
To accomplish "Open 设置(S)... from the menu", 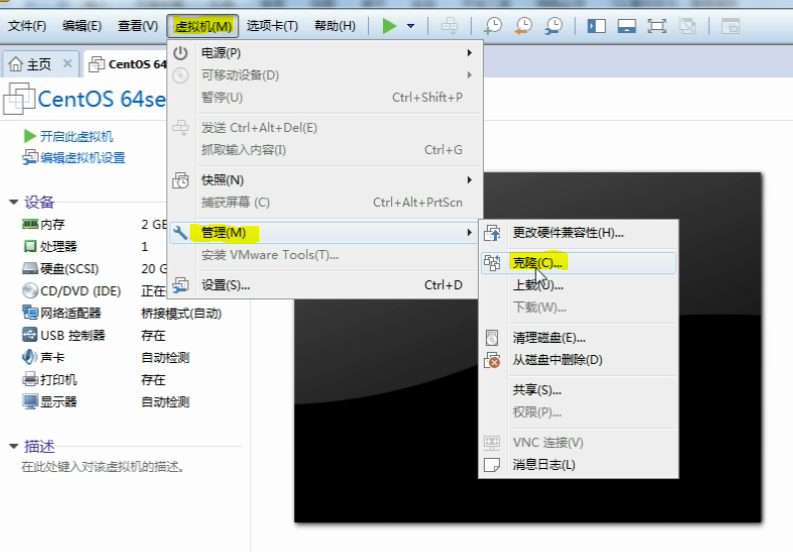I will (x=325, y=285).
